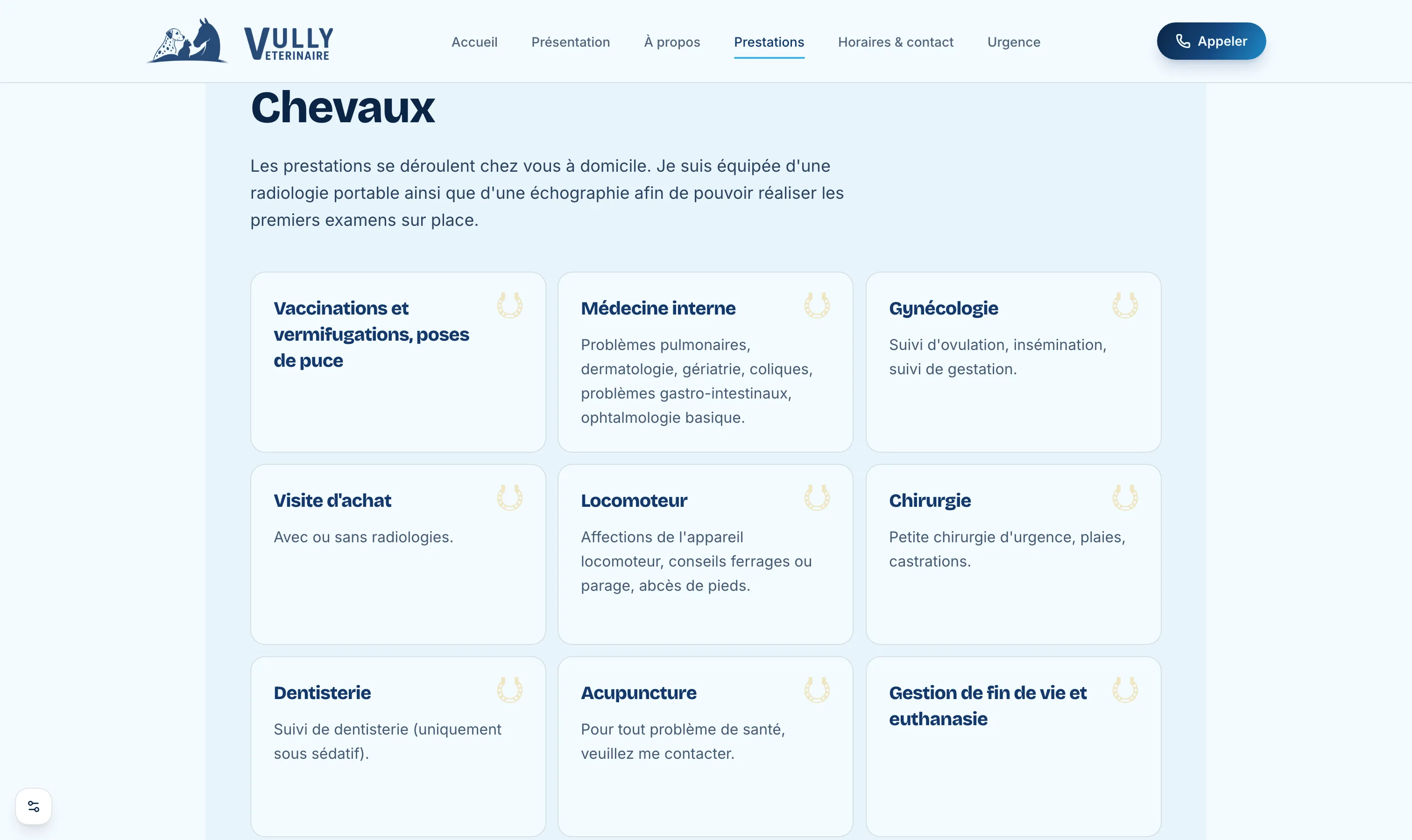Click 'Affections de l'appareil locomoteur' description

pos(696,561)
